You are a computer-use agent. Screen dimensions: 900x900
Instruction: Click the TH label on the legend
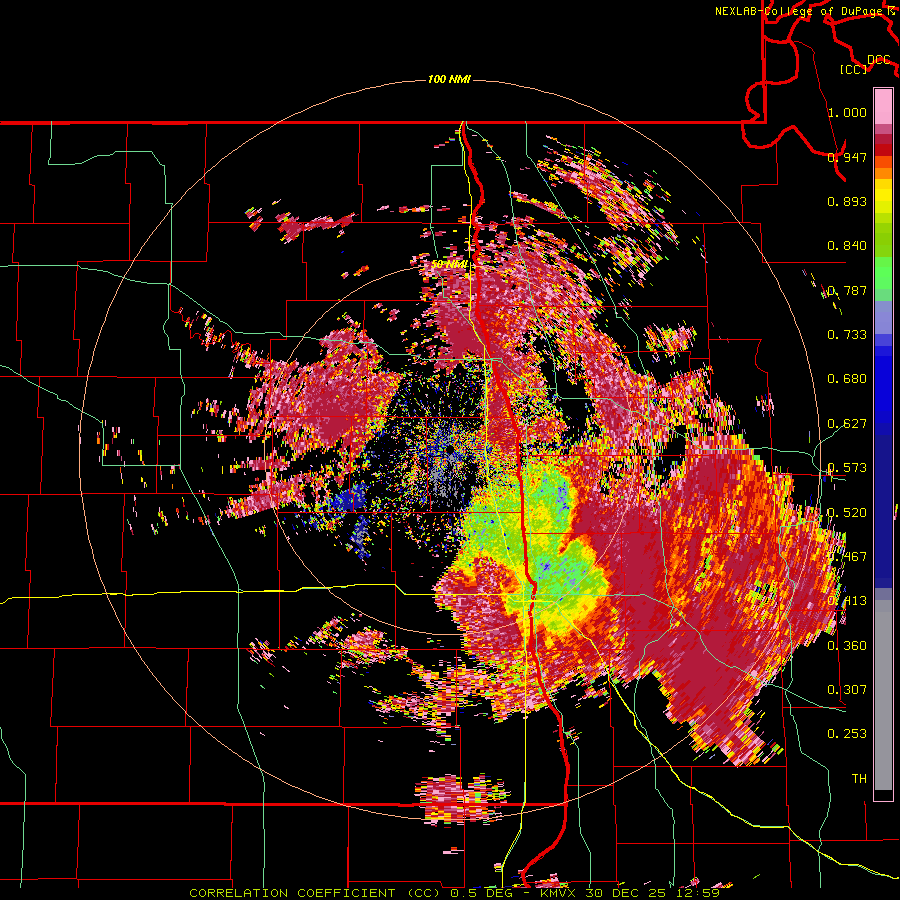coord(859,779)
